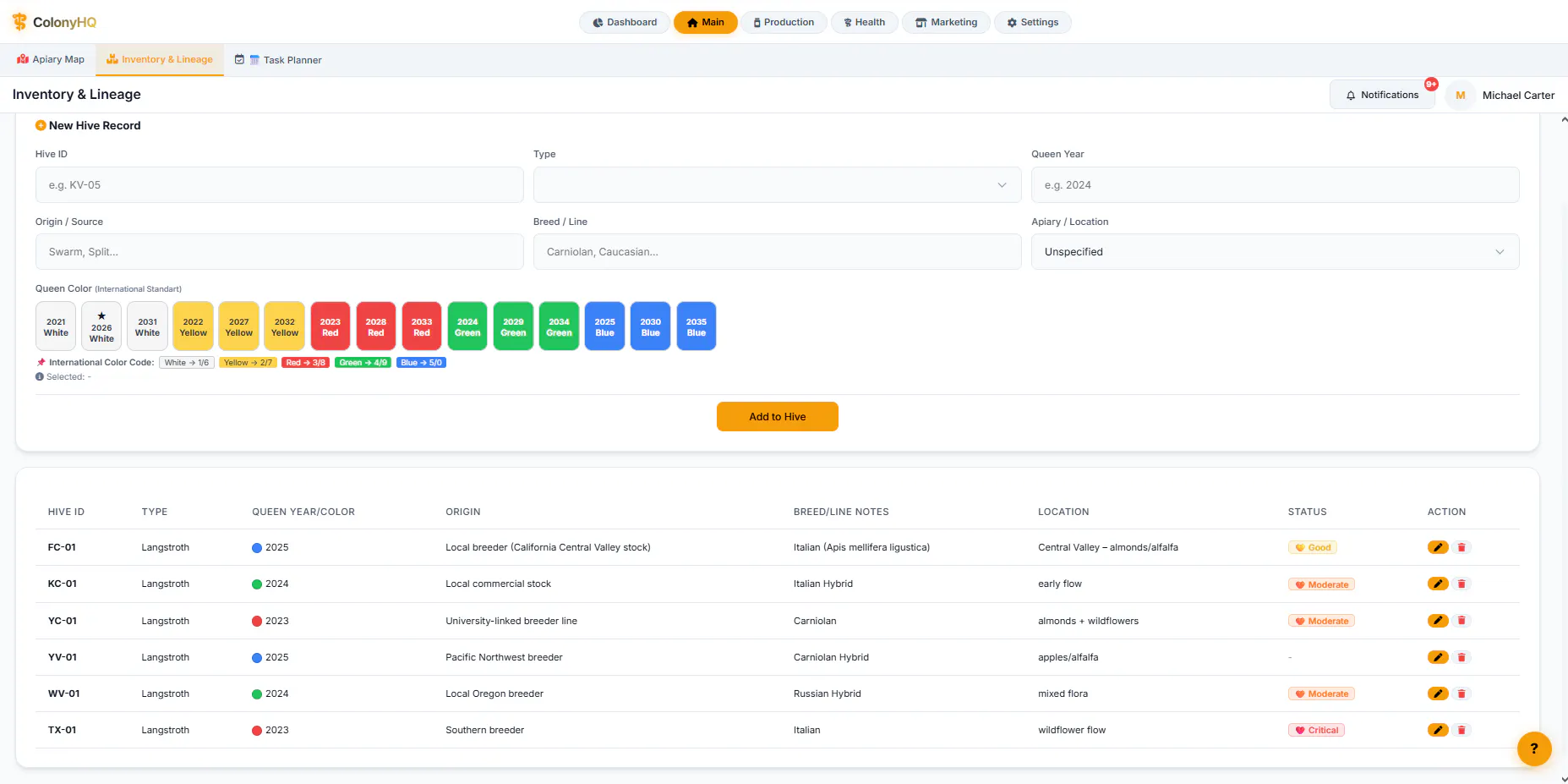The height and width of the screenshot is (784, 1568).
Task: Expand the Apiary / Location dropdown
Action: point(1275,252)
